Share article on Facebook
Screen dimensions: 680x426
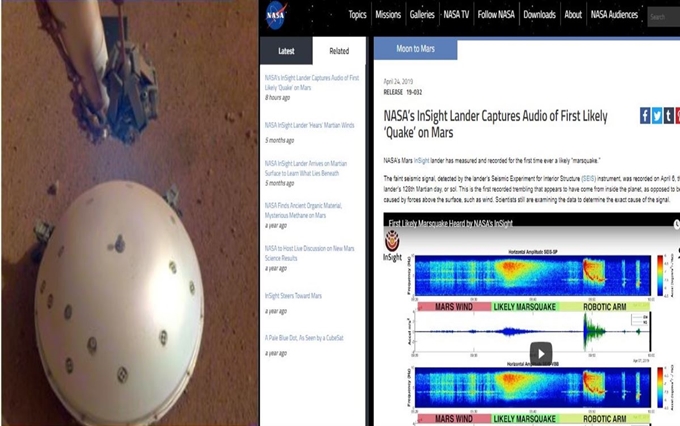pos(645,116)
